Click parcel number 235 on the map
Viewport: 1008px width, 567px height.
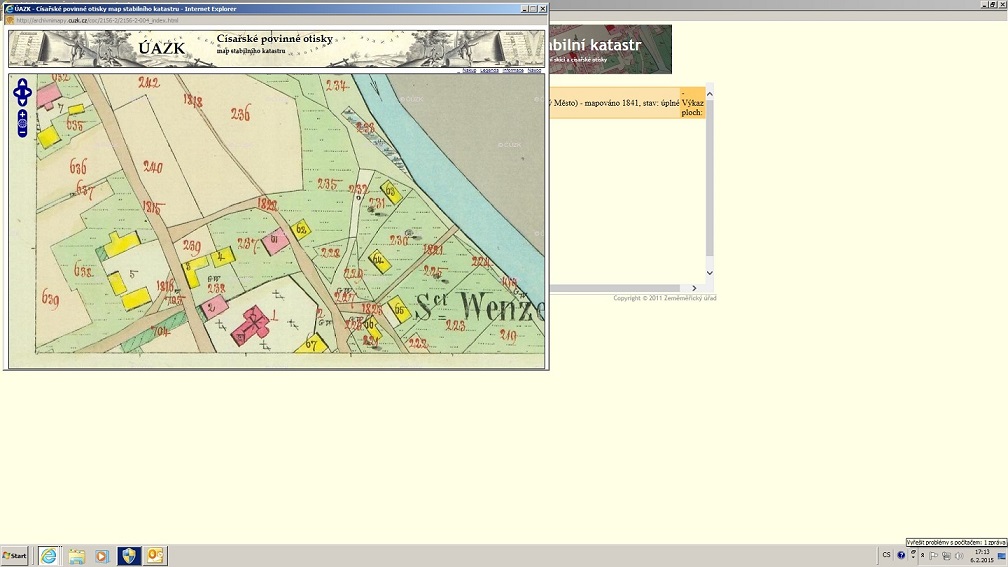click(x=327, y=184)
